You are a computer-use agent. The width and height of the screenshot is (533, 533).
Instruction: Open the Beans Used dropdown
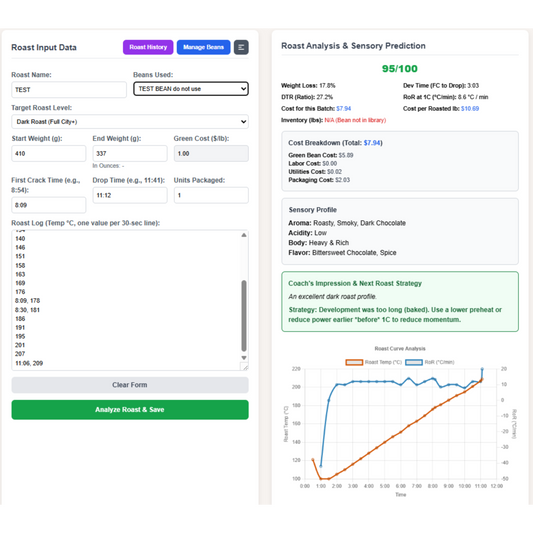pos(191,89)
